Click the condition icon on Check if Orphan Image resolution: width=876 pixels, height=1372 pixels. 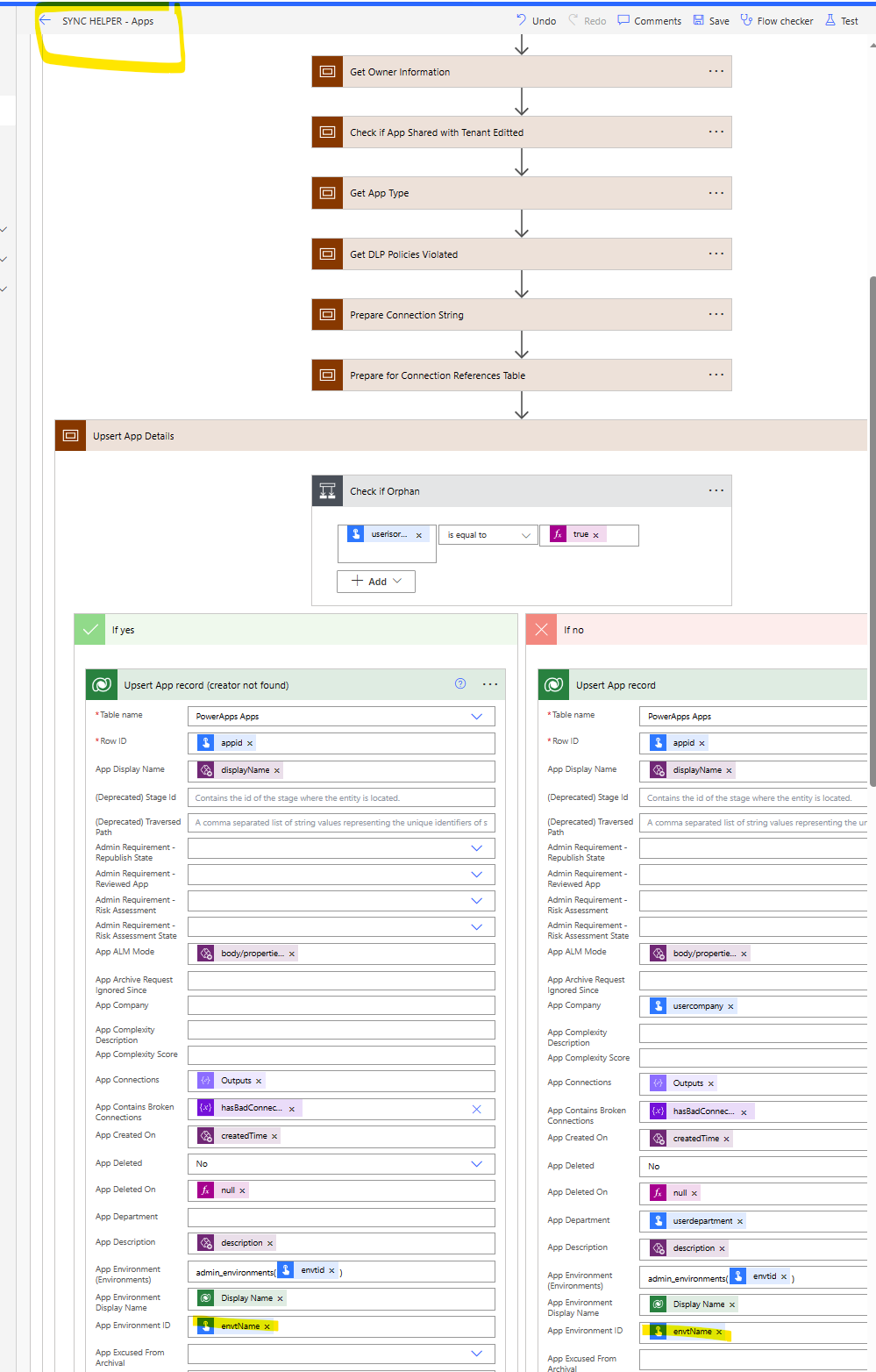pos(327,490)
